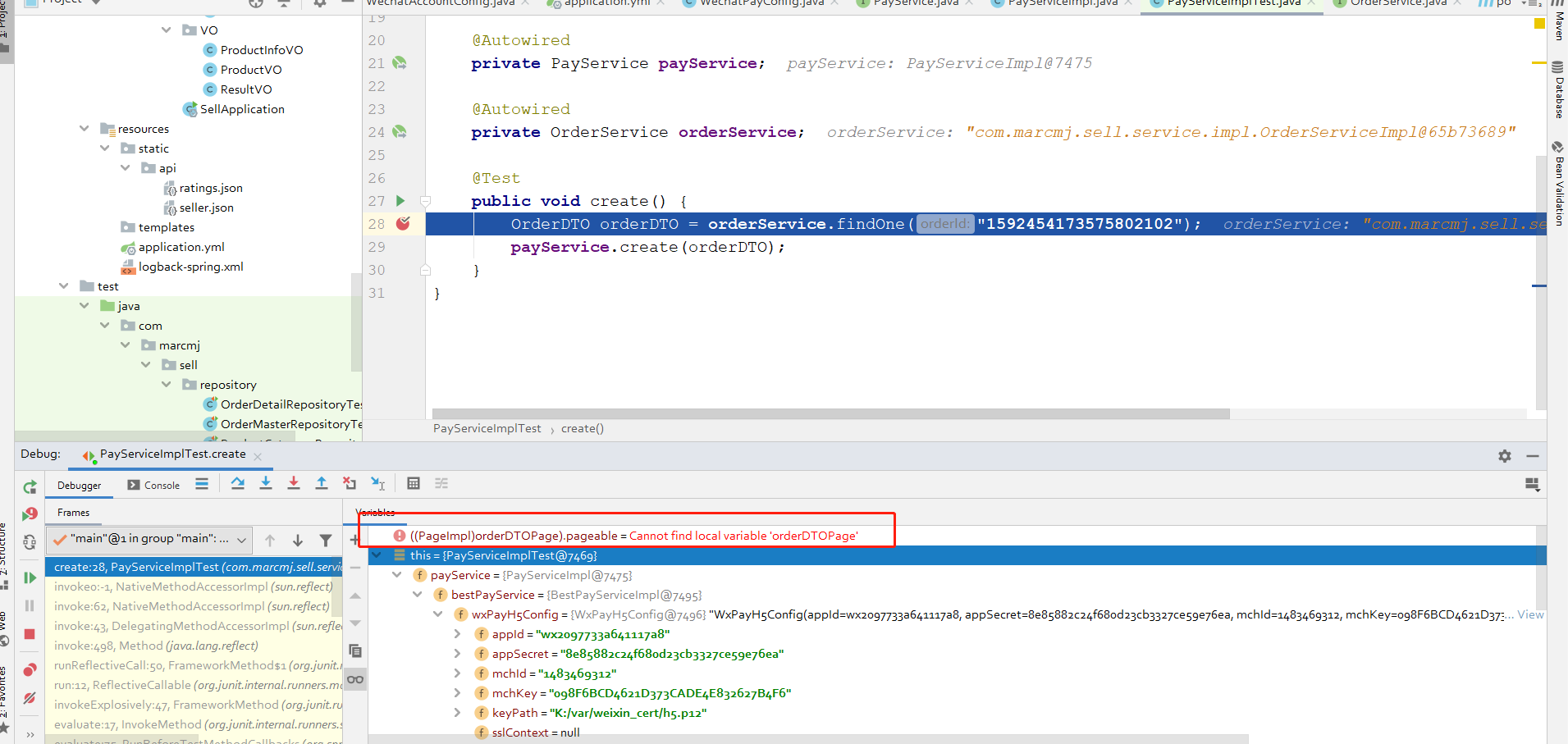Click the create() breadcrumb
The height and width of the screenshot is (744, 1568).
pyautogui.click(x=583, y=428)
